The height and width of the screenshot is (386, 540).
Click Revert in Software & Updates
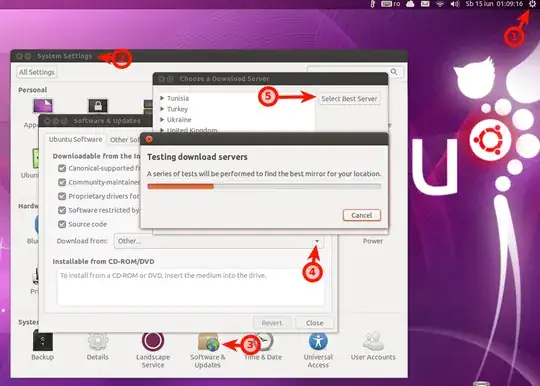(x=272, y=323)
